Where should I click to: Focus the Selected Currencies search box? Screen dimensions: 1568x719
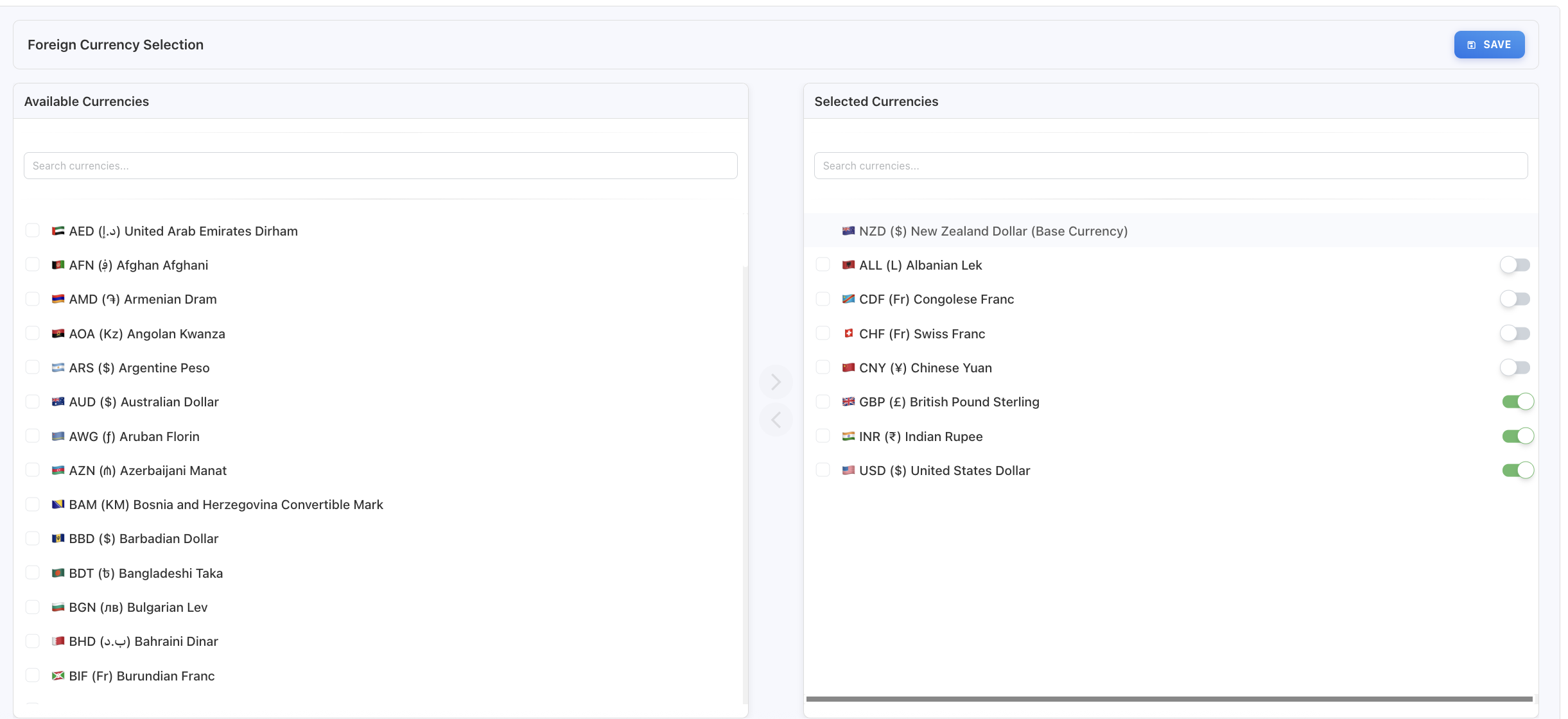[1170, 166]
